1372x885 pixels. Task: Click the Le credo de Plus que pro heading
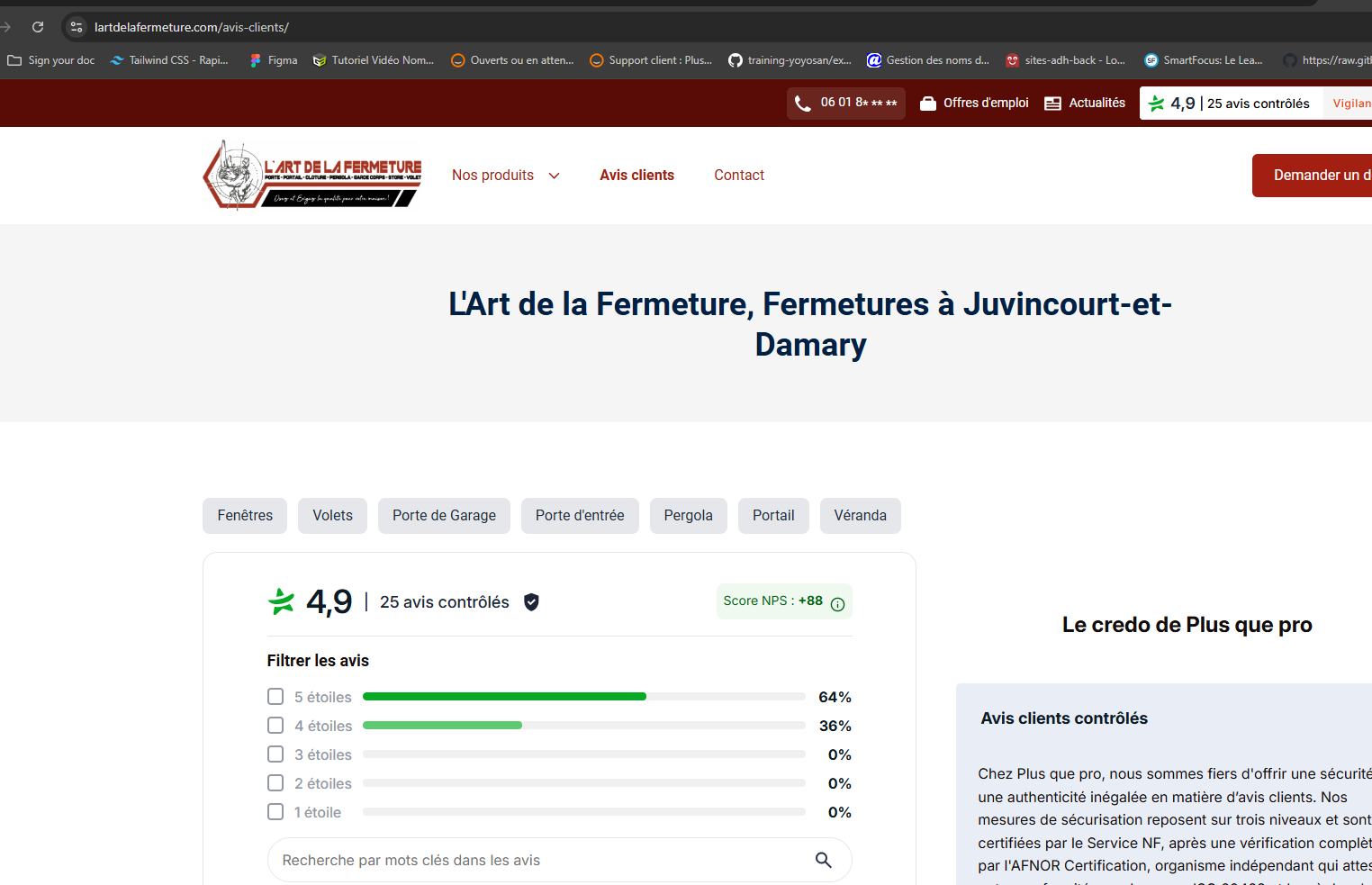click(x=1187, y=625)
